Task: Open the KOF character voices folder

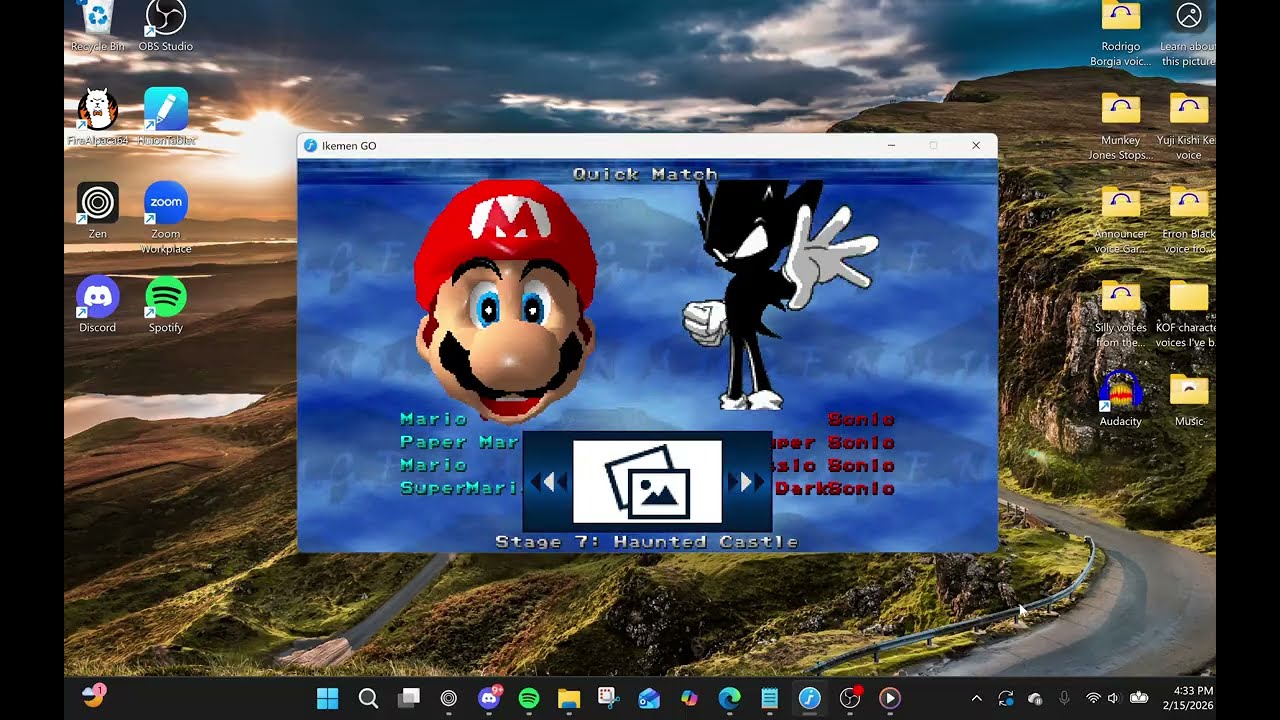Action: click(1188, 314)
